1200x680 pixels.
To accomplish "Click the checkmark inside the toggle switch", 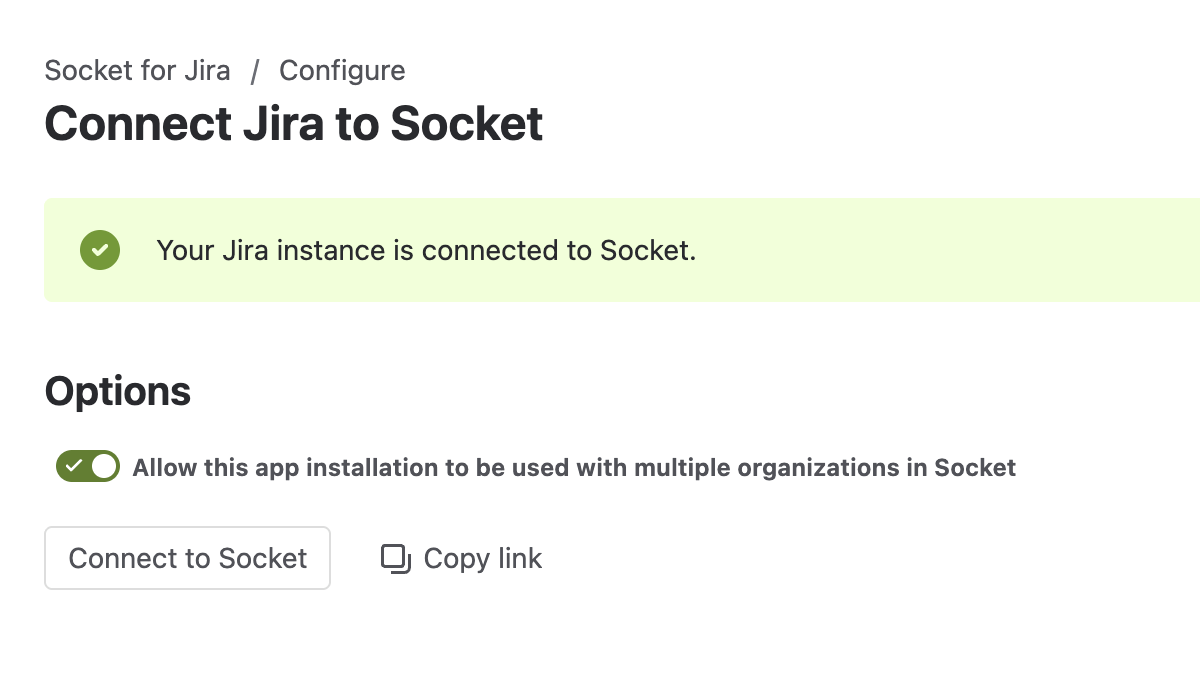I will [x=74, y=466].
